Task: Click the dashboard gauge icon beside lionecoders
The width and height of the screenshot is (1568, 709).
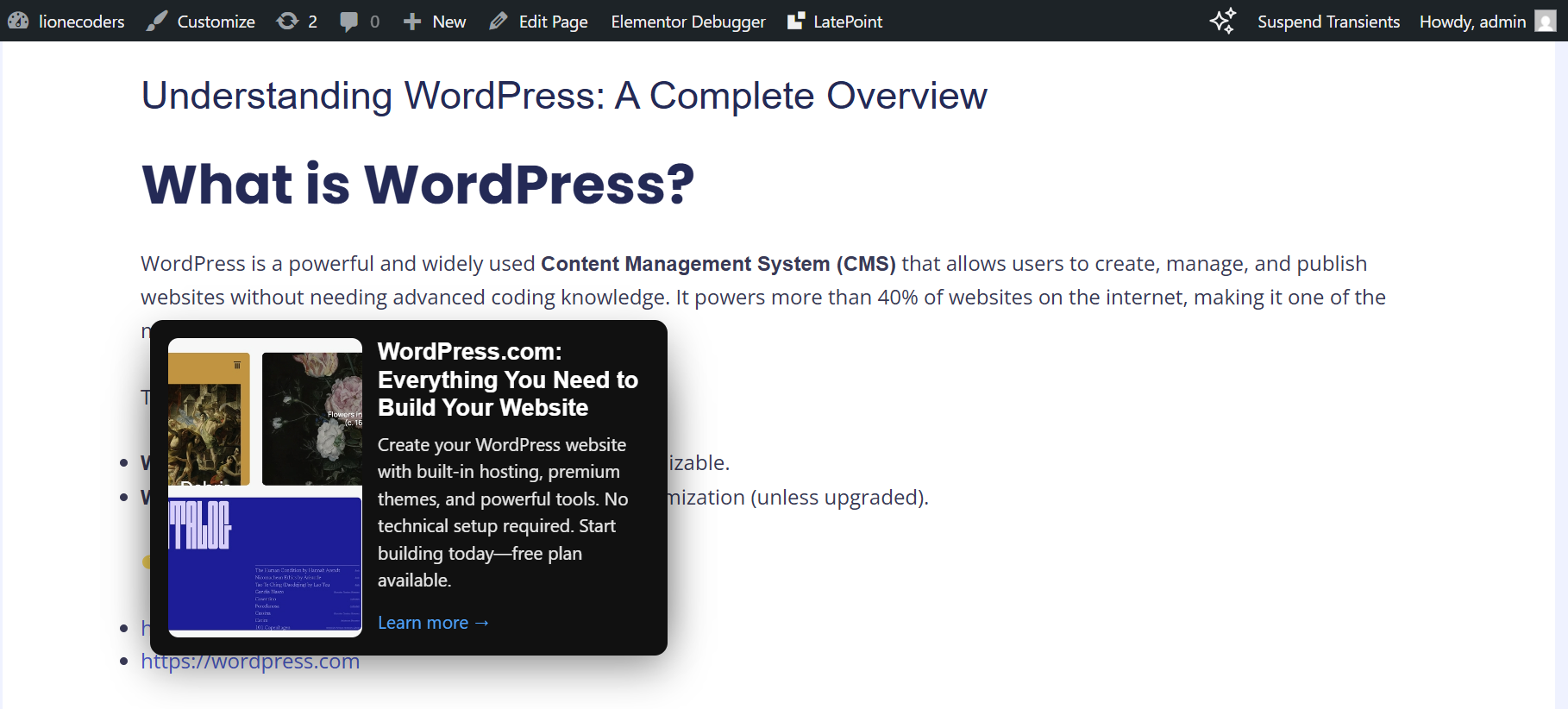Action: (18, 22)
